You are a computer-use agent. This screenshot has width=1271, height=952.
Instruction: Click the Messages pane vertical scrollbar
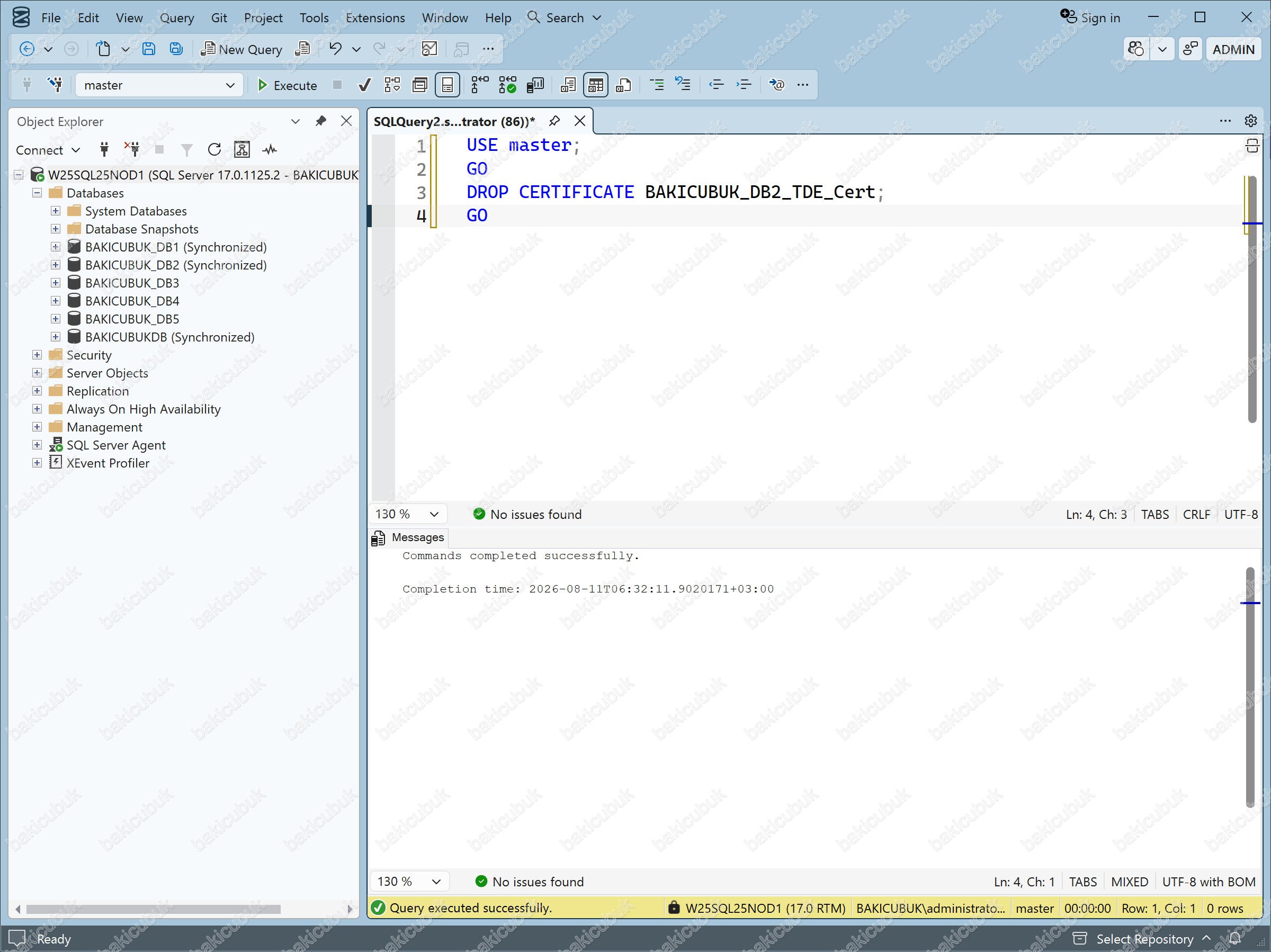coord(1250,687)
